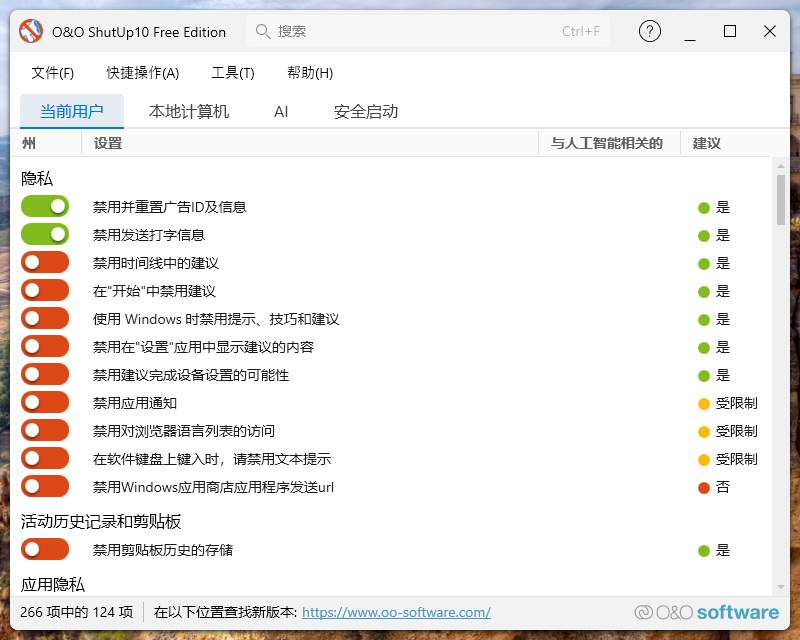Enable 禁用时间线中的建议 switch
The width and height of the screenshot is (800, 640).
coord(45,262)
